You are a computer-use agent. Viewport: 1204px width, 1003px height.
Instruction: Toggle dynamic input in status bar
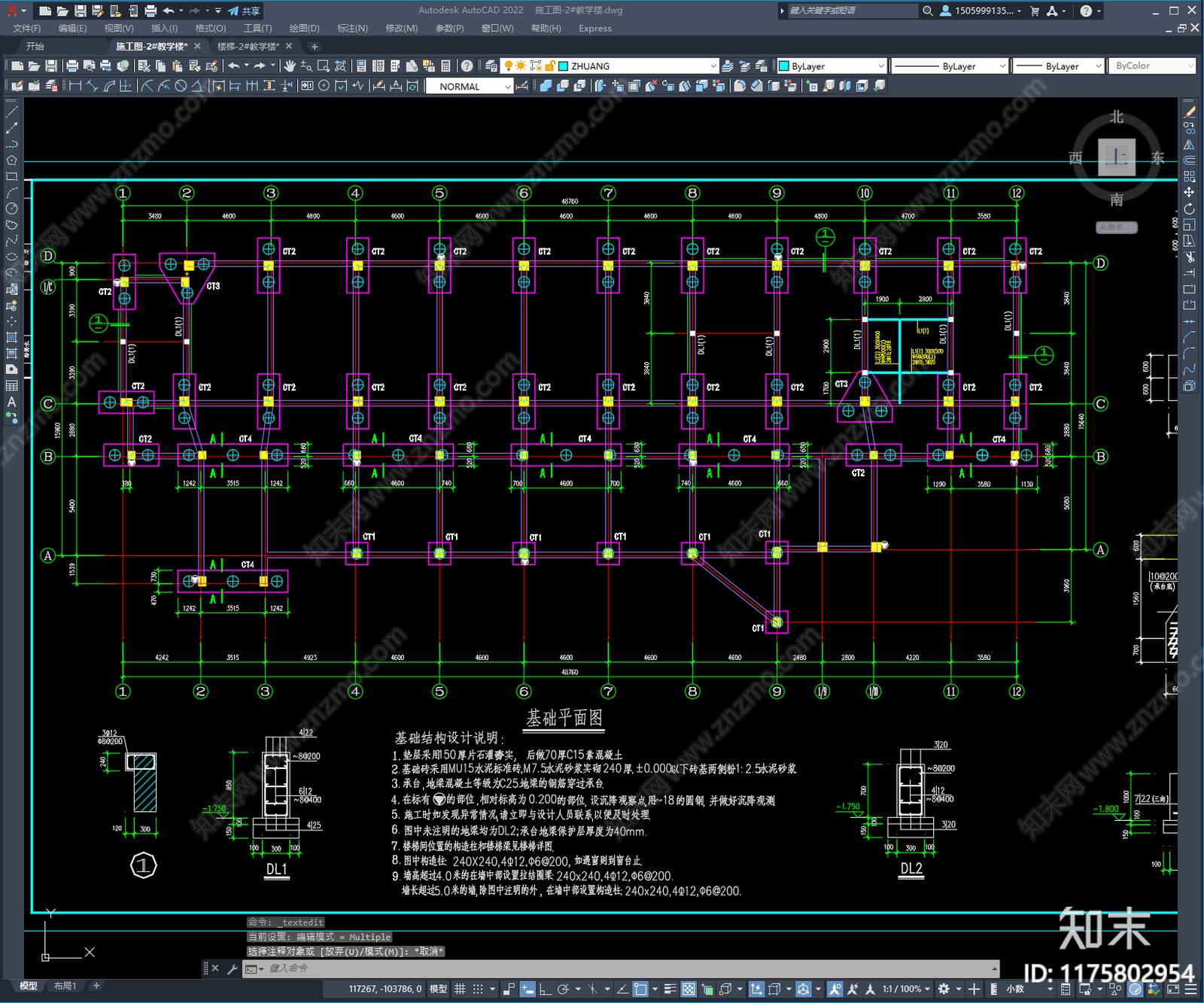coord(528,989)
